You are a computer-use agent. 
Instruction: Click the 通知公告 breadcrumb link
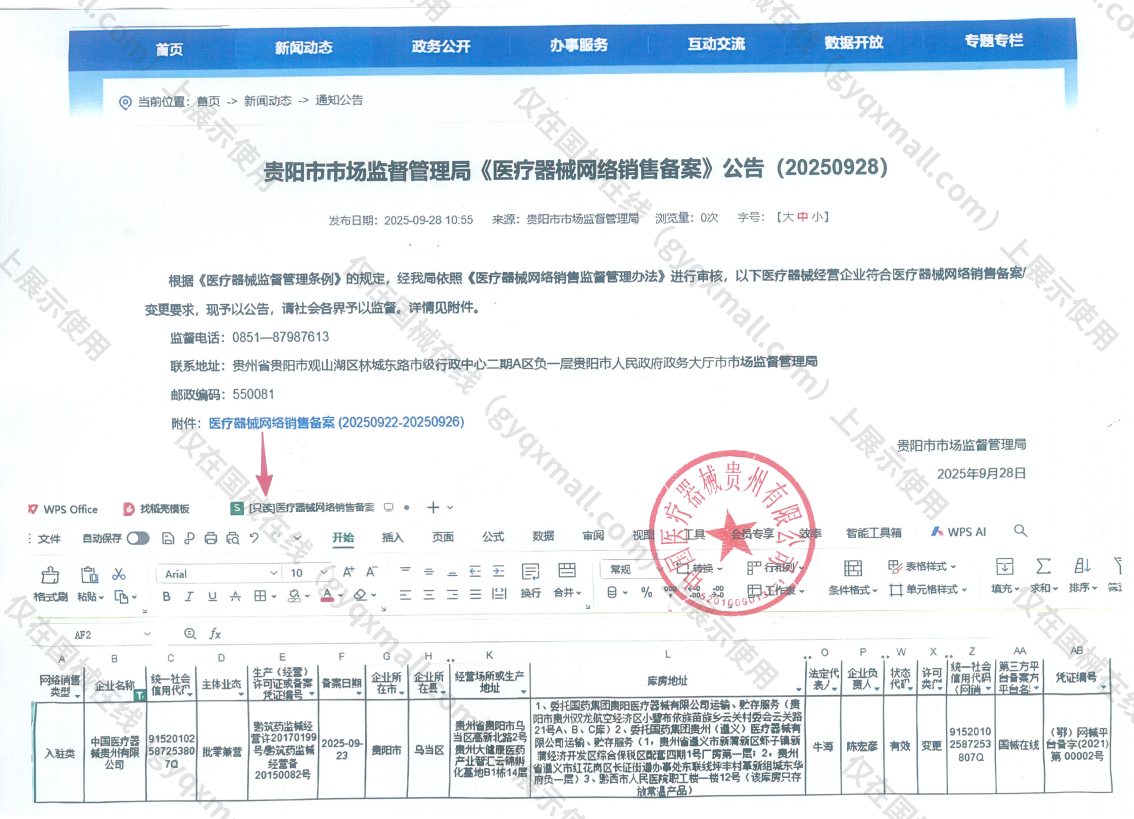coord(339,101)
